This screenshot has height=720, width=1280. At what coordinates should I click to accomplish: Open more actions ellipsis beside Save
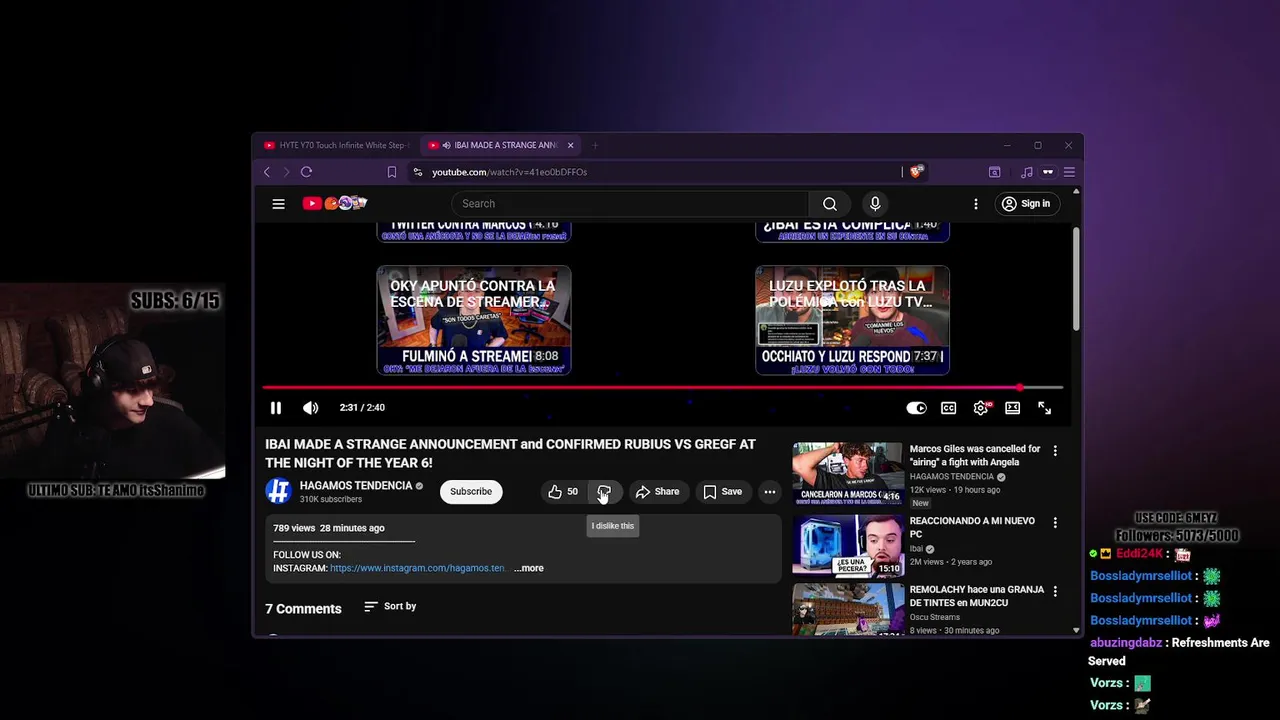769,492
